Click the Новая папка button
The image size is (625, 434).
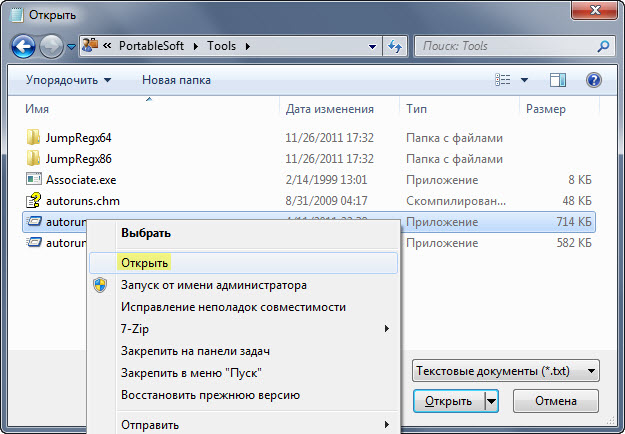[x=176, y=79]
